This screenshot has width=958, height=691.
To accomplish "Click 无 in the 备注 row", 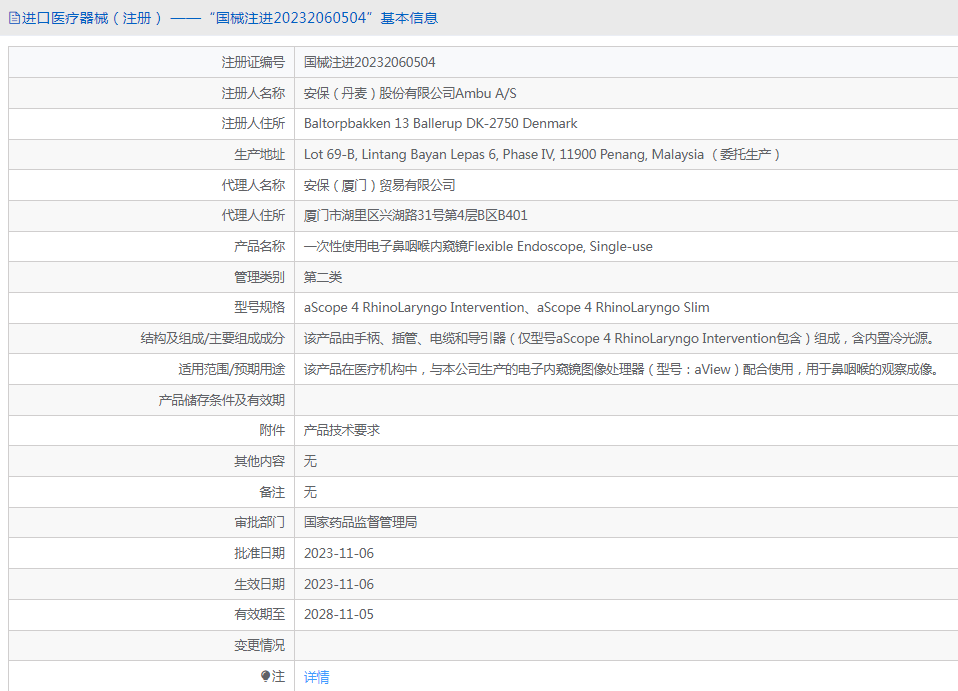I will click(310, 492).
